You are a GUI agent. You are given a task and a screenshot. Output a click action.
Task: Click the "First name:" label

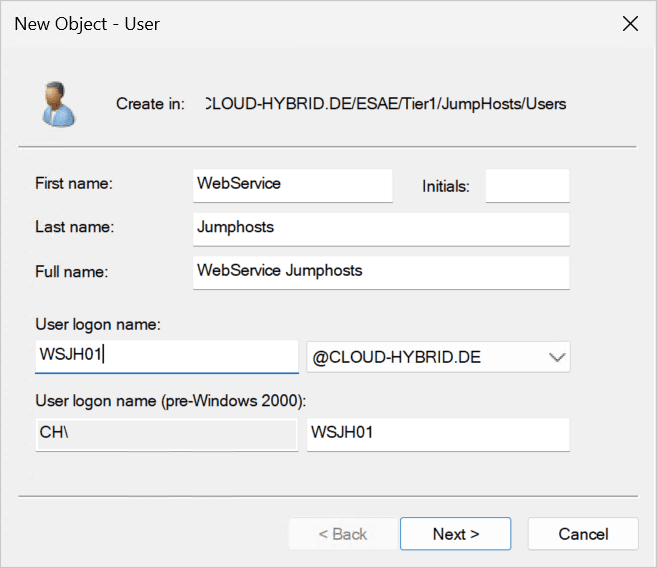coord(74,184)
